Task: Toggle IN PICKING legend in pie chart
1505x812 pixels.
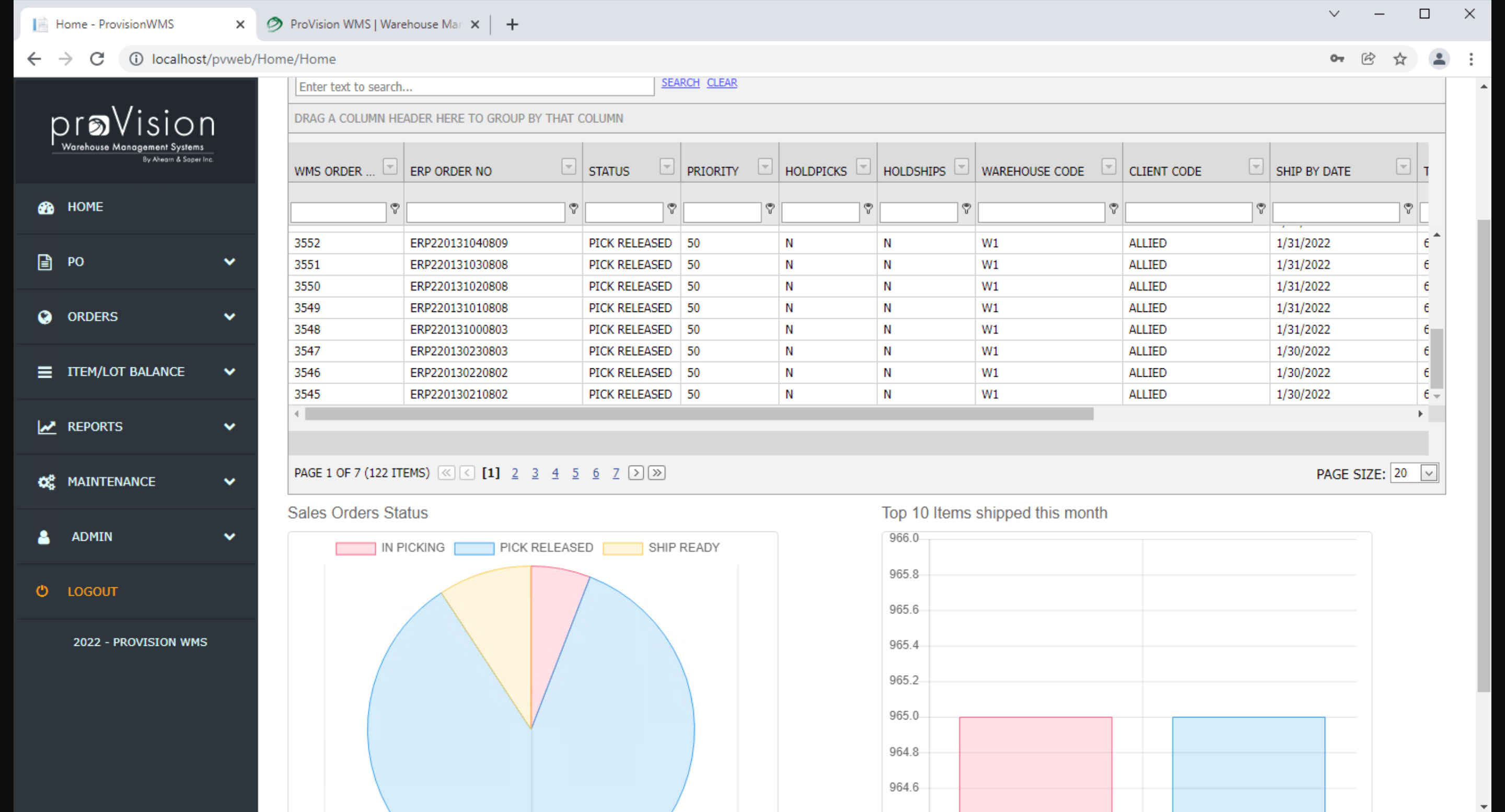Action: click(x=390, y=548)
